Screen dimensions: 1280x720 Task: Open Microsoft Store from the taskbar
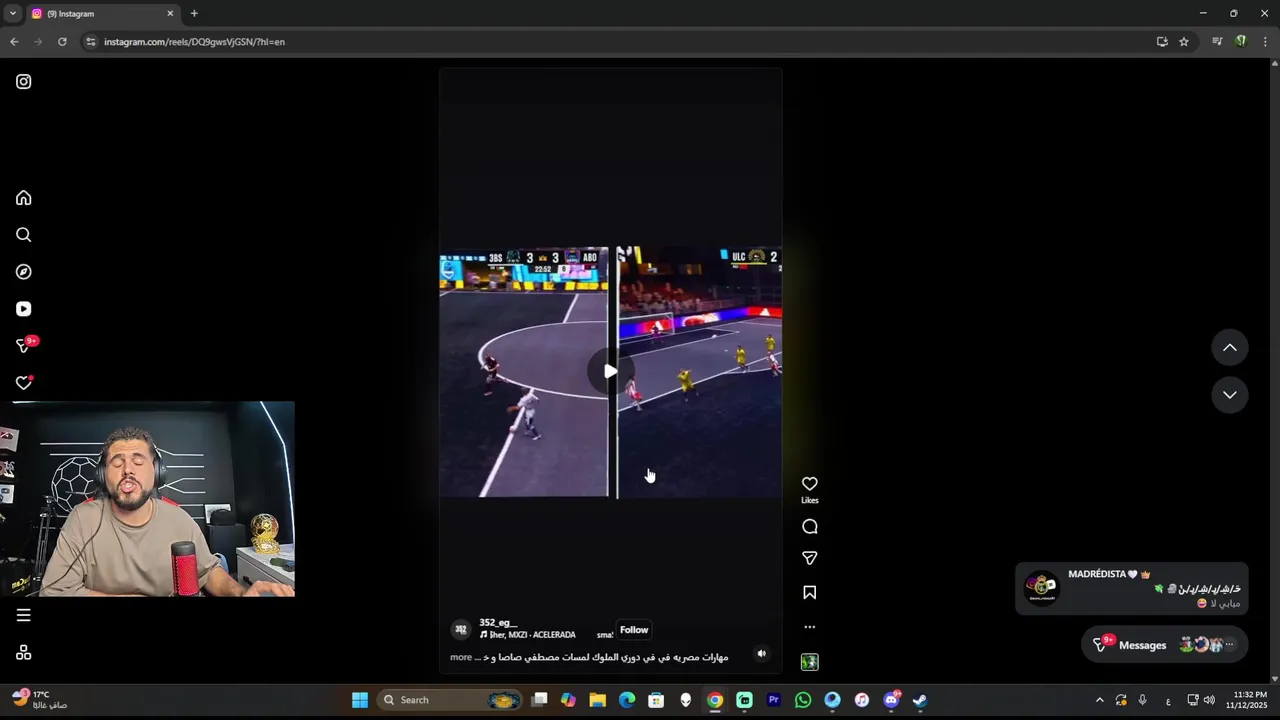tap(656, 700)
